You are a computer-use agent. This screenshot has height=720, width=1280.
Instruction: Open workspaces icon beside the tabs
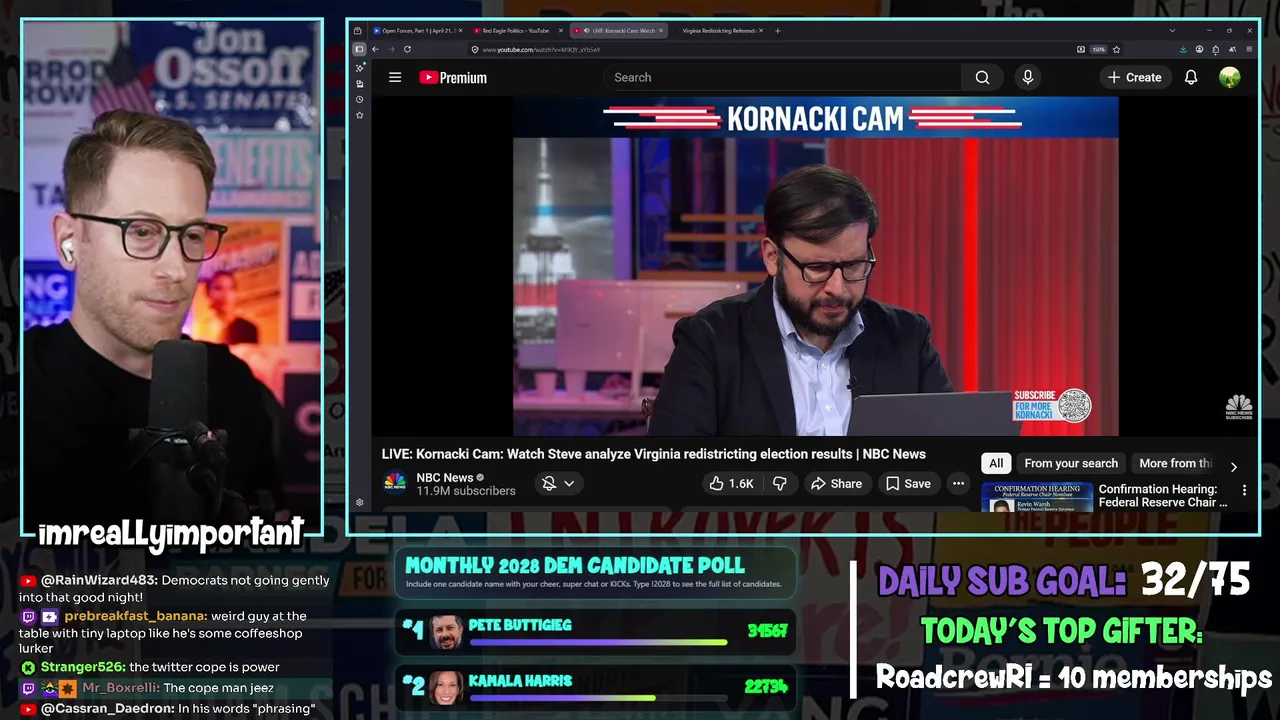pyautogui.click(x=357, y=31)
